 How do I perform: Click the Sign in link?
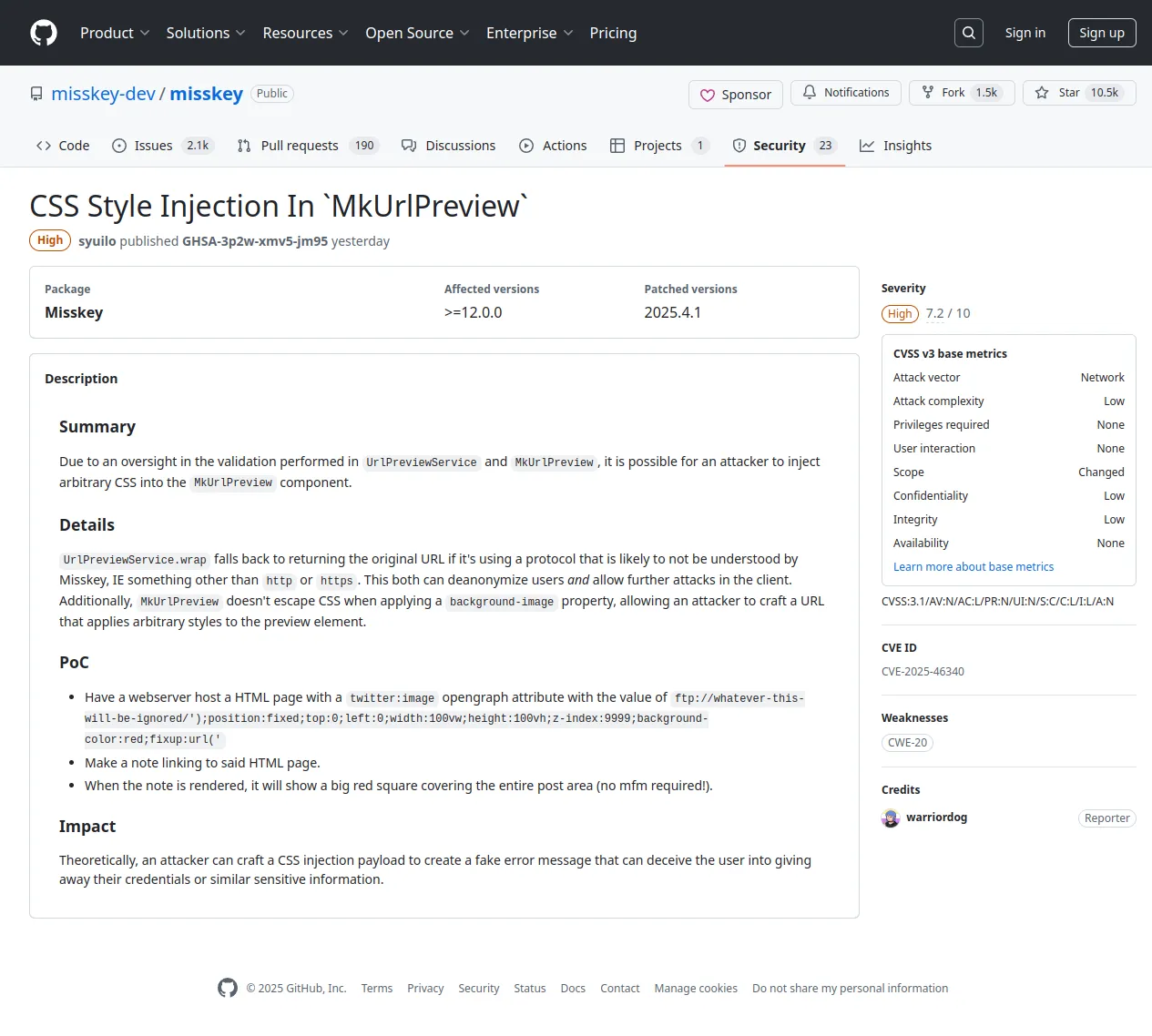click(1025, 33)
